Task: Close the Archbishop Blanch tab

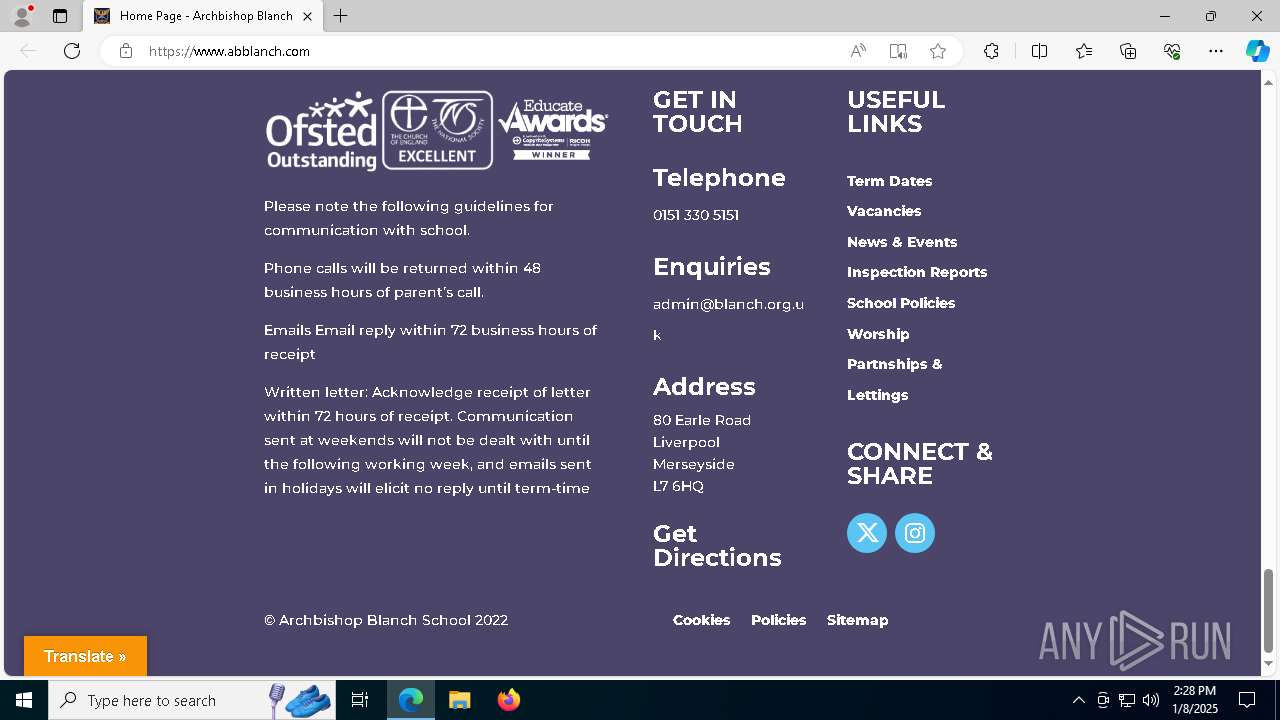Action: pos(307,16)
